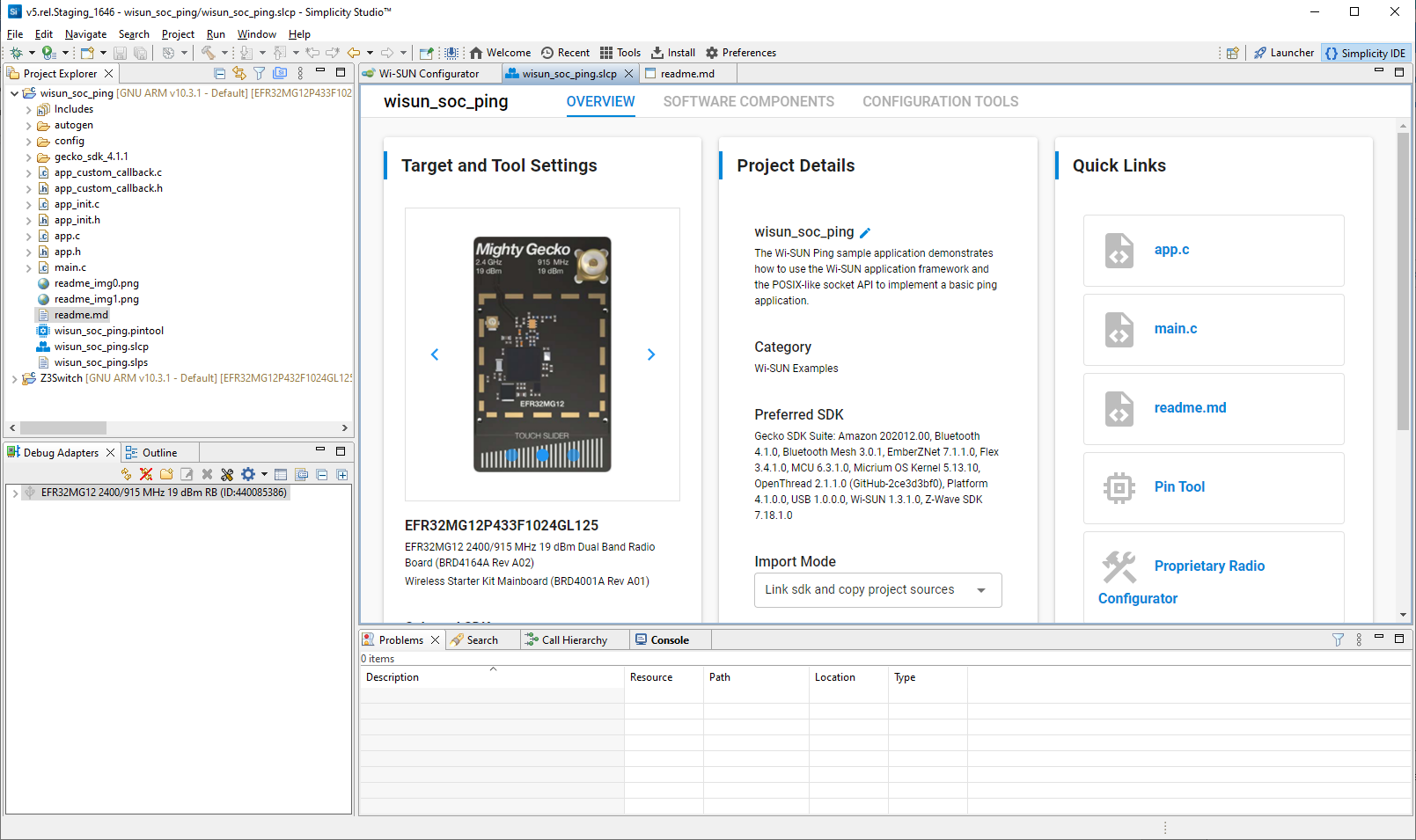Select the EFR32MG12 debug adapter entry
1416x840 pixels.
tap(158, 492)
